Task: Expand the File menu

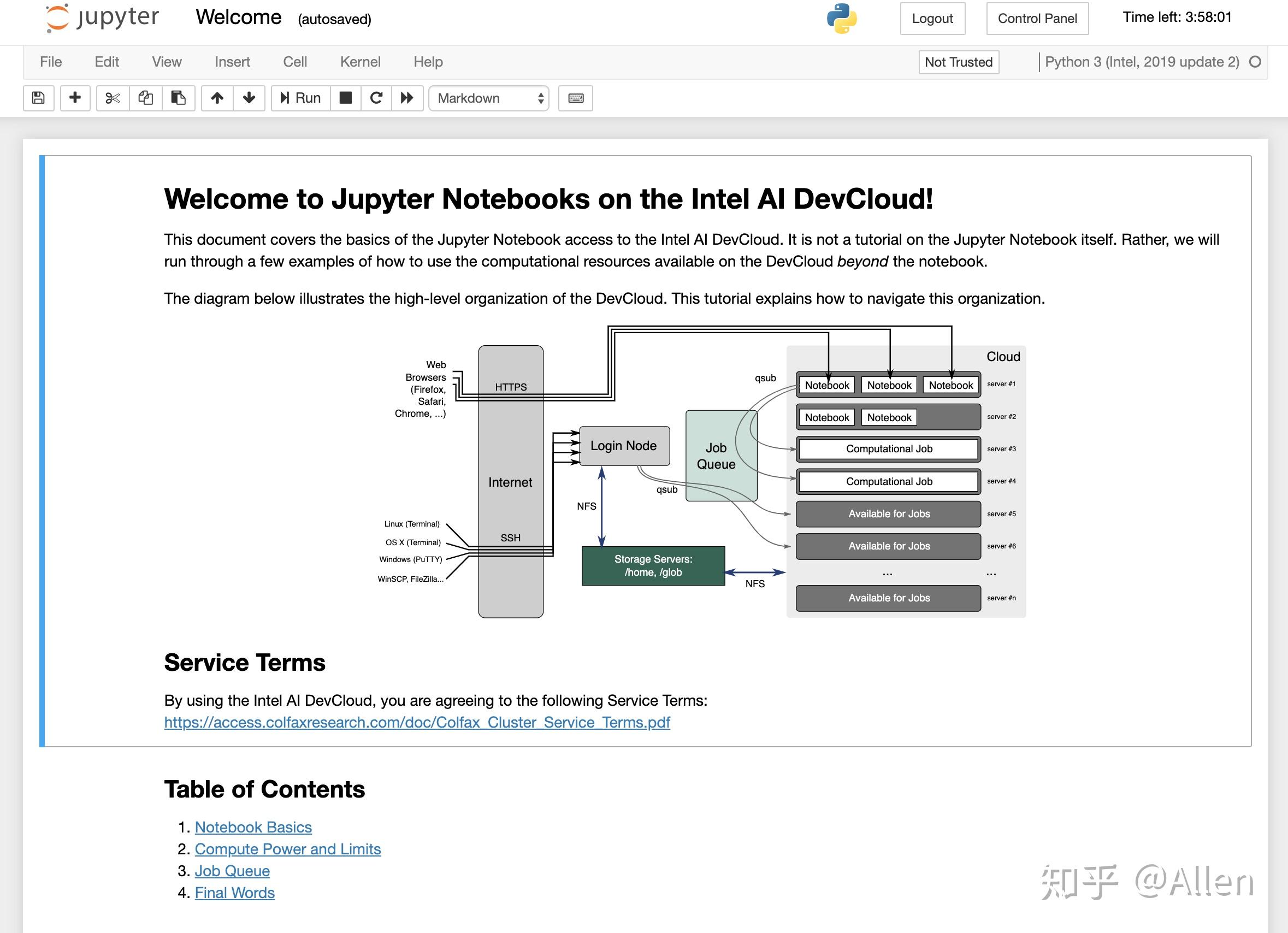Action: (x=51, y=62)
